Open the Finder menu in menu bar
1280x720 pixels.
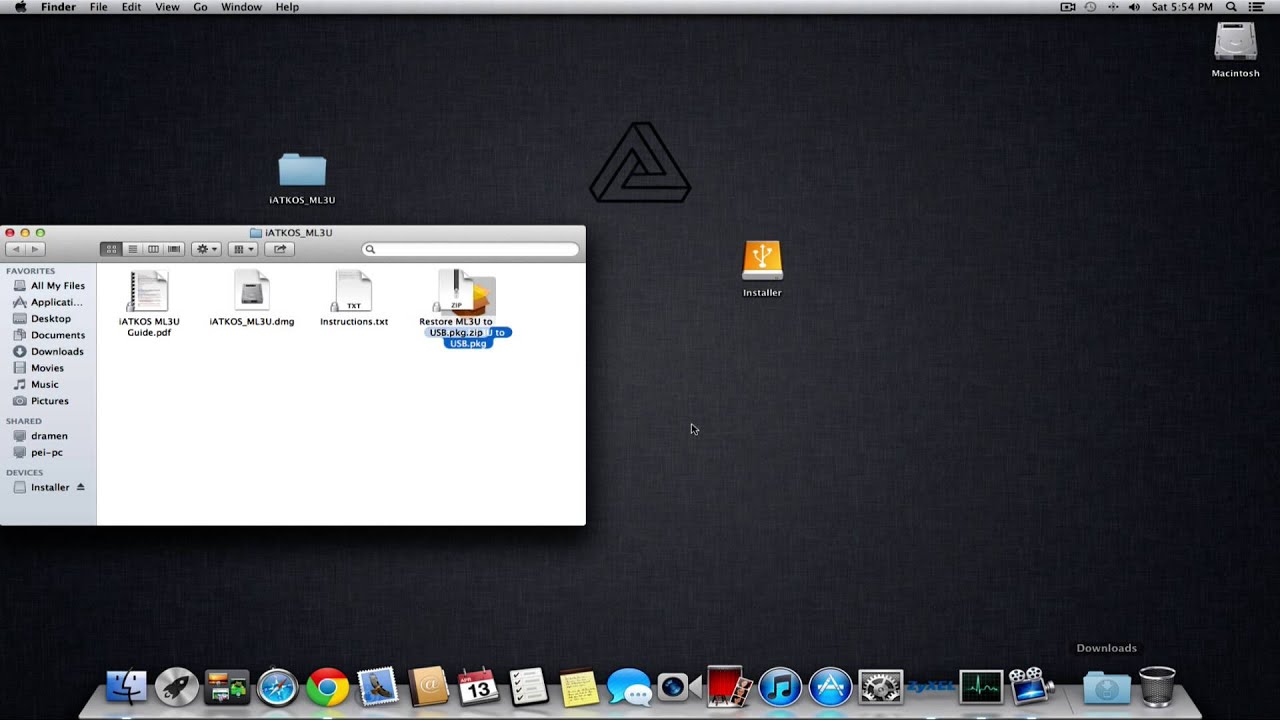(58, 7)
